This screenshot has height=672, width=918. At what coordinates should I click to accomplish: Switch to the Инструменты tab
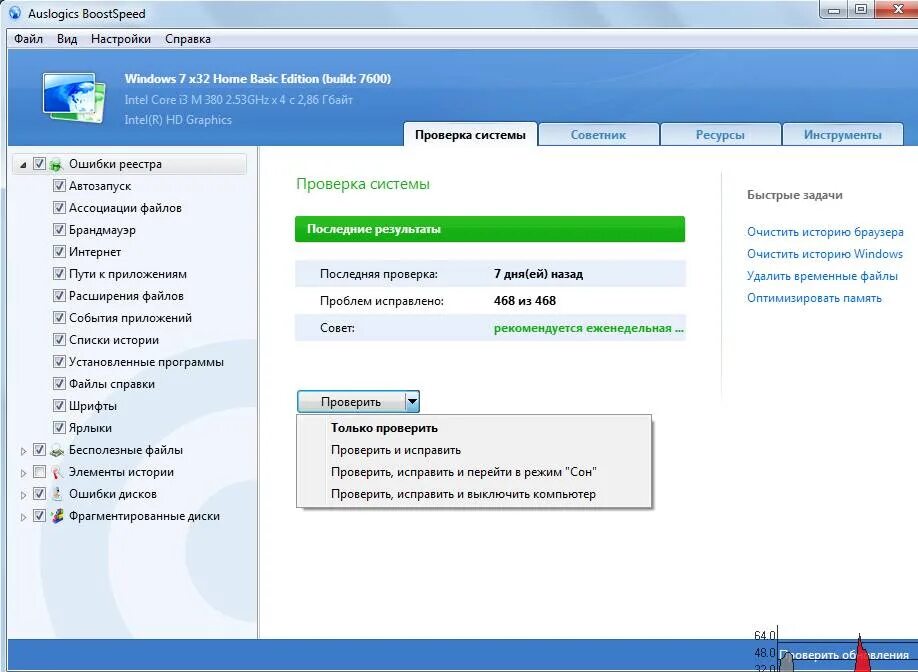pyautogui.click(x=842, y=135)
